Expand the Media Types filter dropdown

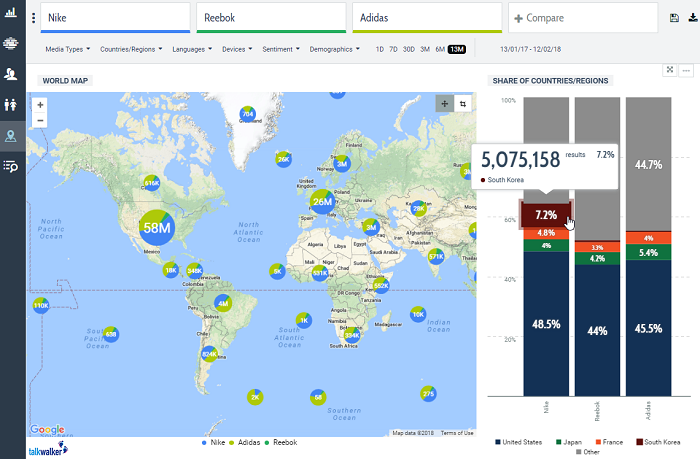tap(68, 49)
